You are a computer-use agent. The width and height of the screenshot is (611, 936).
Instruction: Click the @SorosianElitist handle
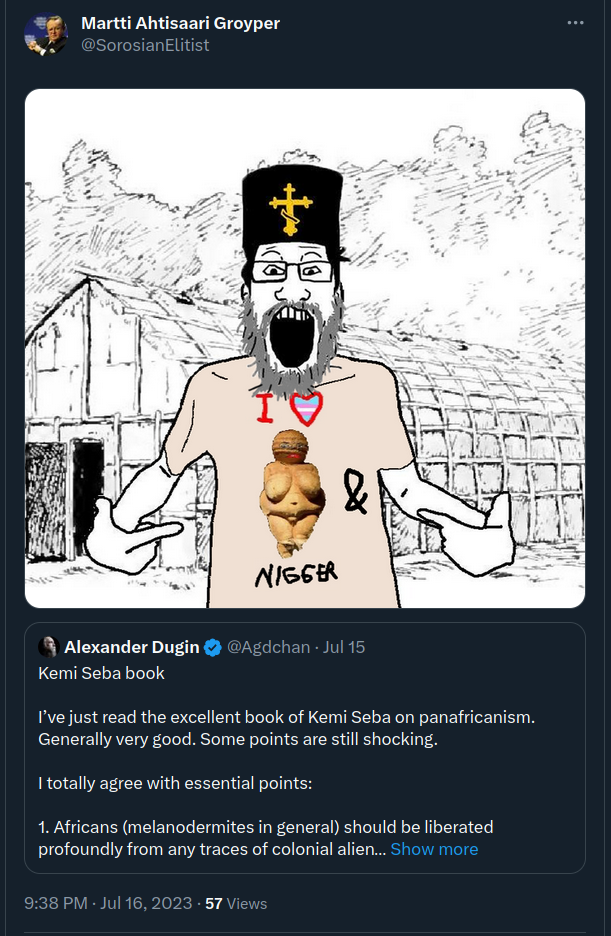click(144, 45)
